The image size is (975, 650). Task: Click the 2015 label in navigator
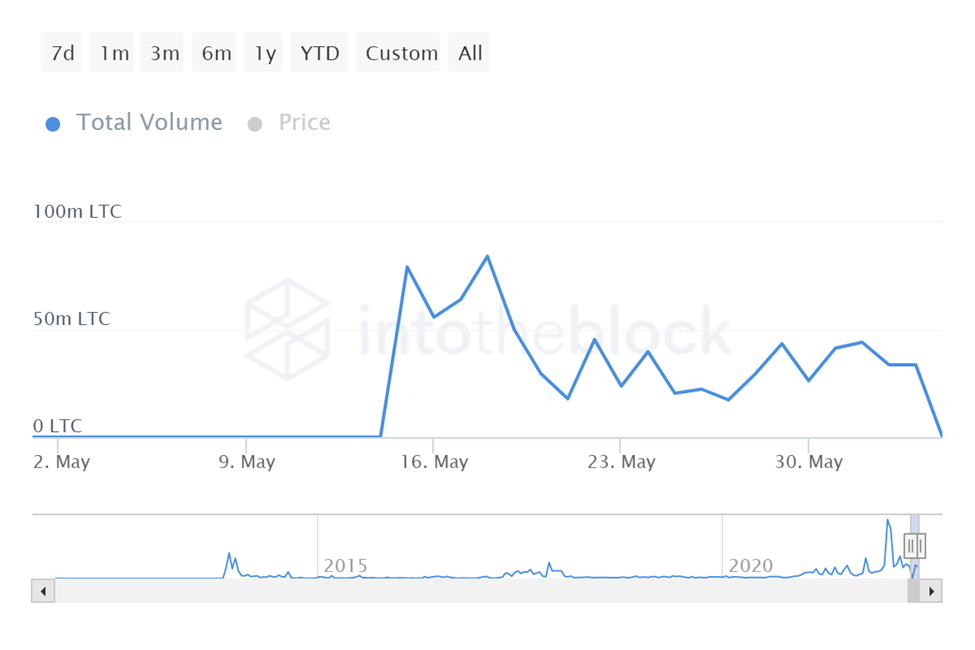click(x=345, y=566)
